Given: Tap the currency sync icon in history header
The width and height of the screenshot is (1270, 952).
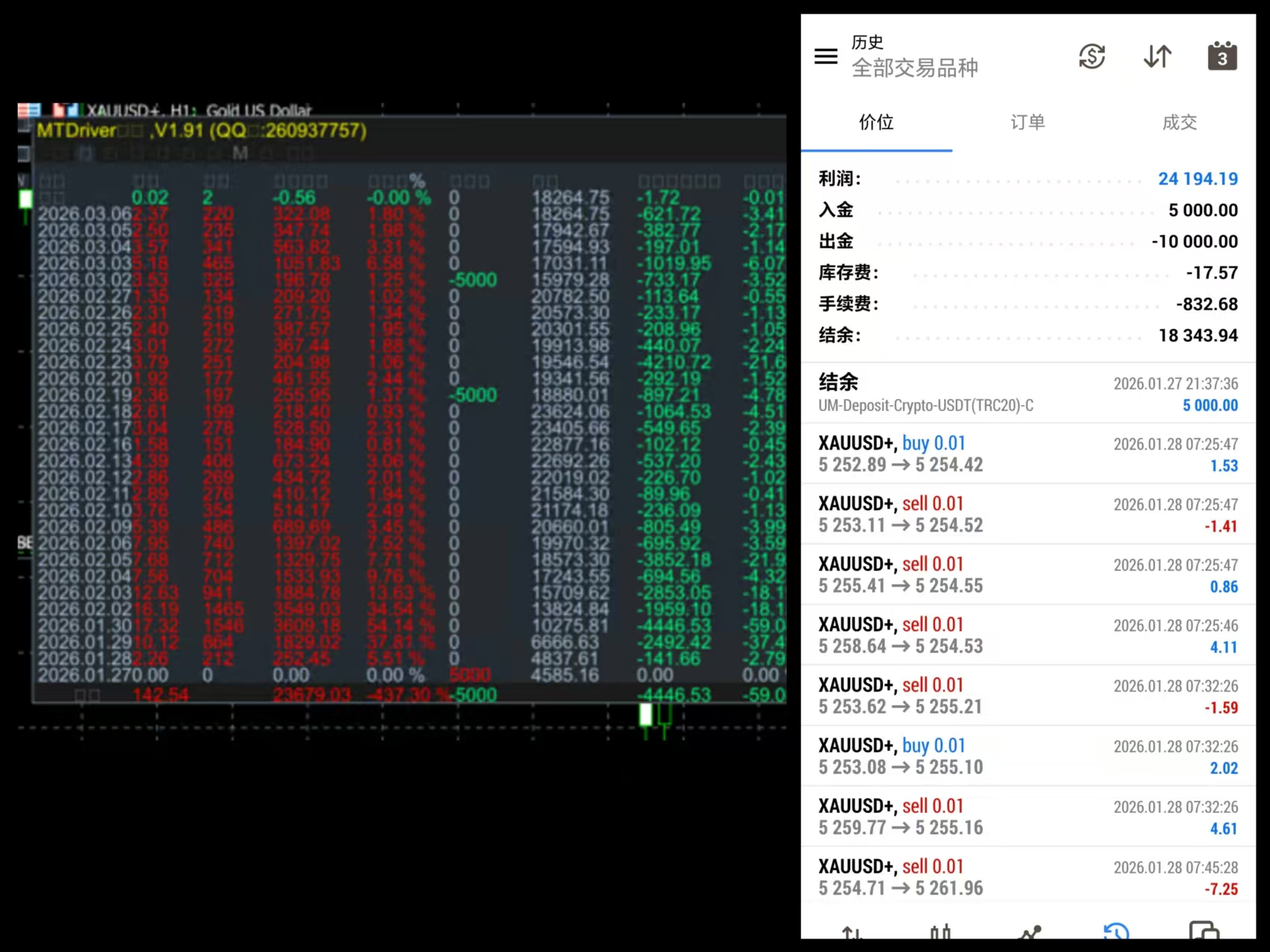Looking at the screenshot, I should tap(1092, 57).
